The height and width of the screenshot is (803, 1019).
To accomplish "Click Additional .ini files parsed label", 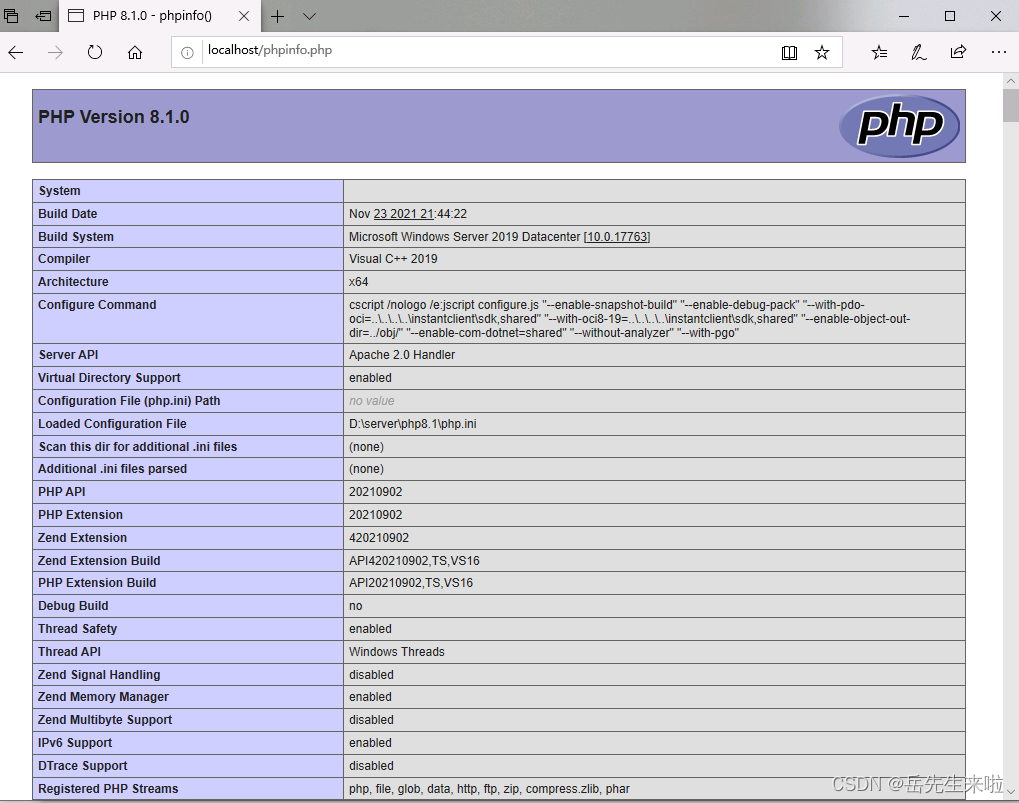I will pyautogui.click(x=112, y=468).
